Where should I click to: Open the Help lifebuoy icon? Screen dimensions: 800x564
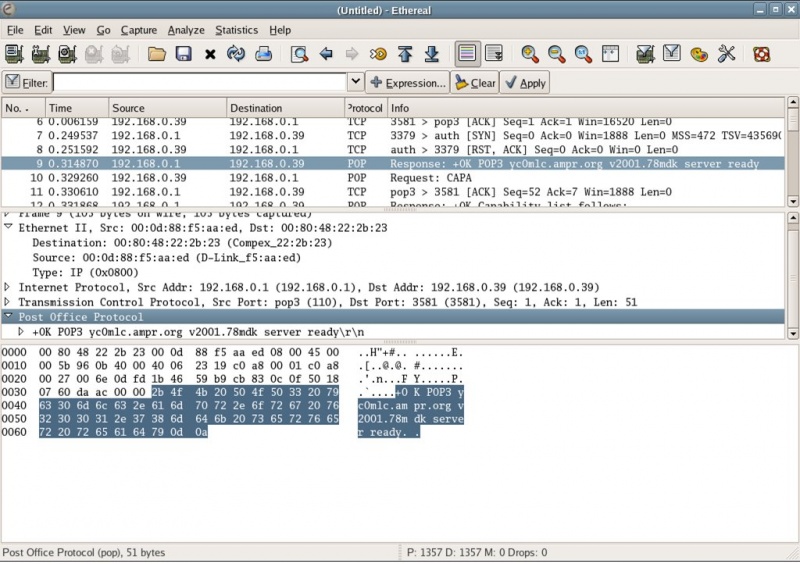[x=762, y=54]
